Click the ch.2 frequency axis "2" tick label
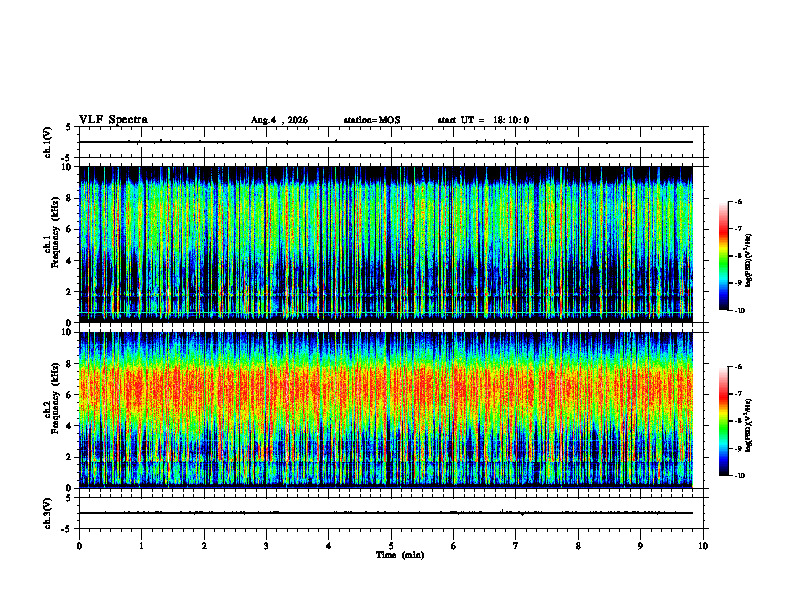 (x=69, y=457)
